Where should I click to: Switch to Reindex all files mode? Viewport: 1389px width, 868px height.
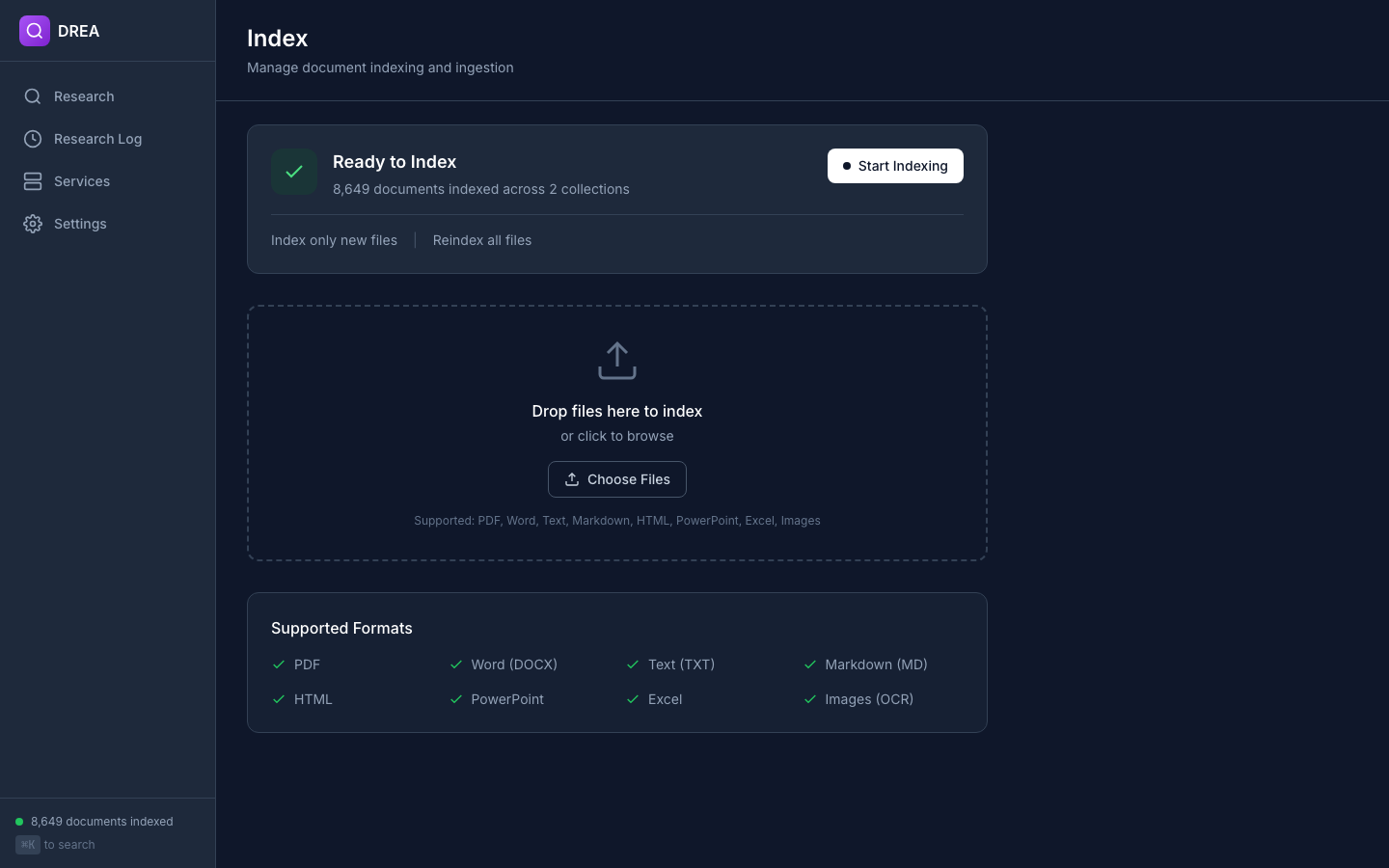tap(482, 240)
